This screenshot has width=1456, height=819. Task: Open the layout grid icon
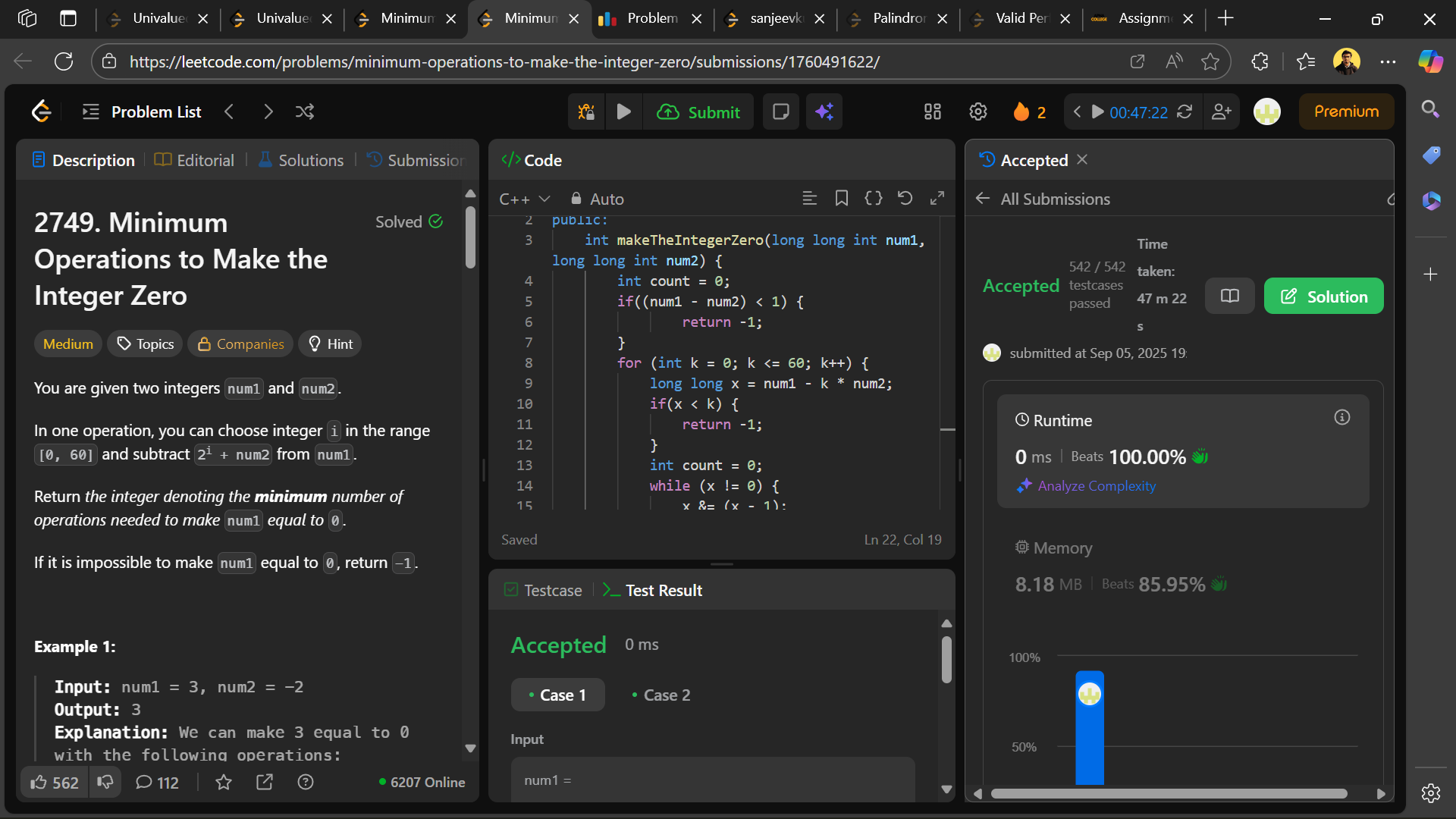[932, 112]
